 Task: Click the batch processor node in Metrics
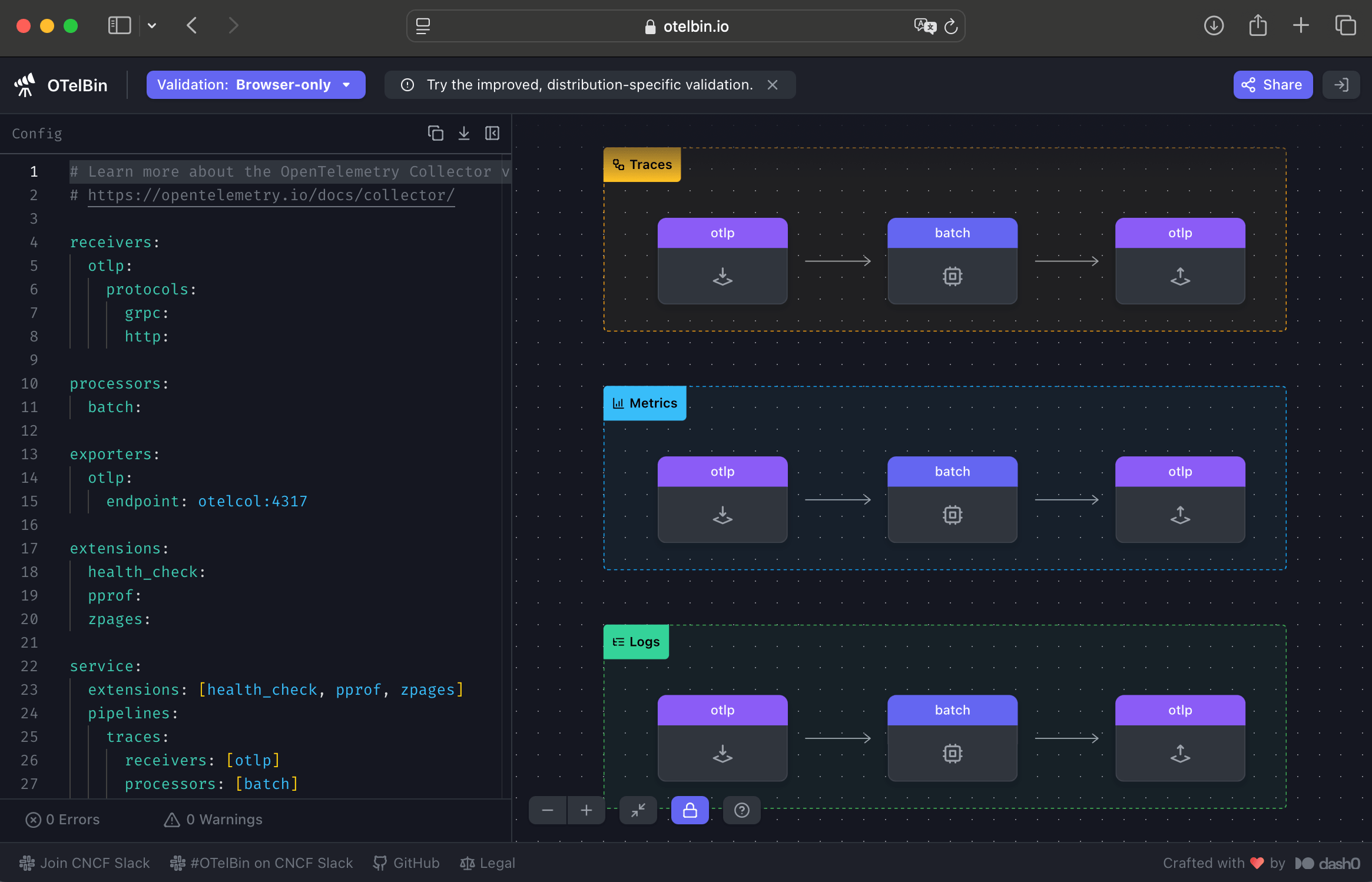coord(952,499)
